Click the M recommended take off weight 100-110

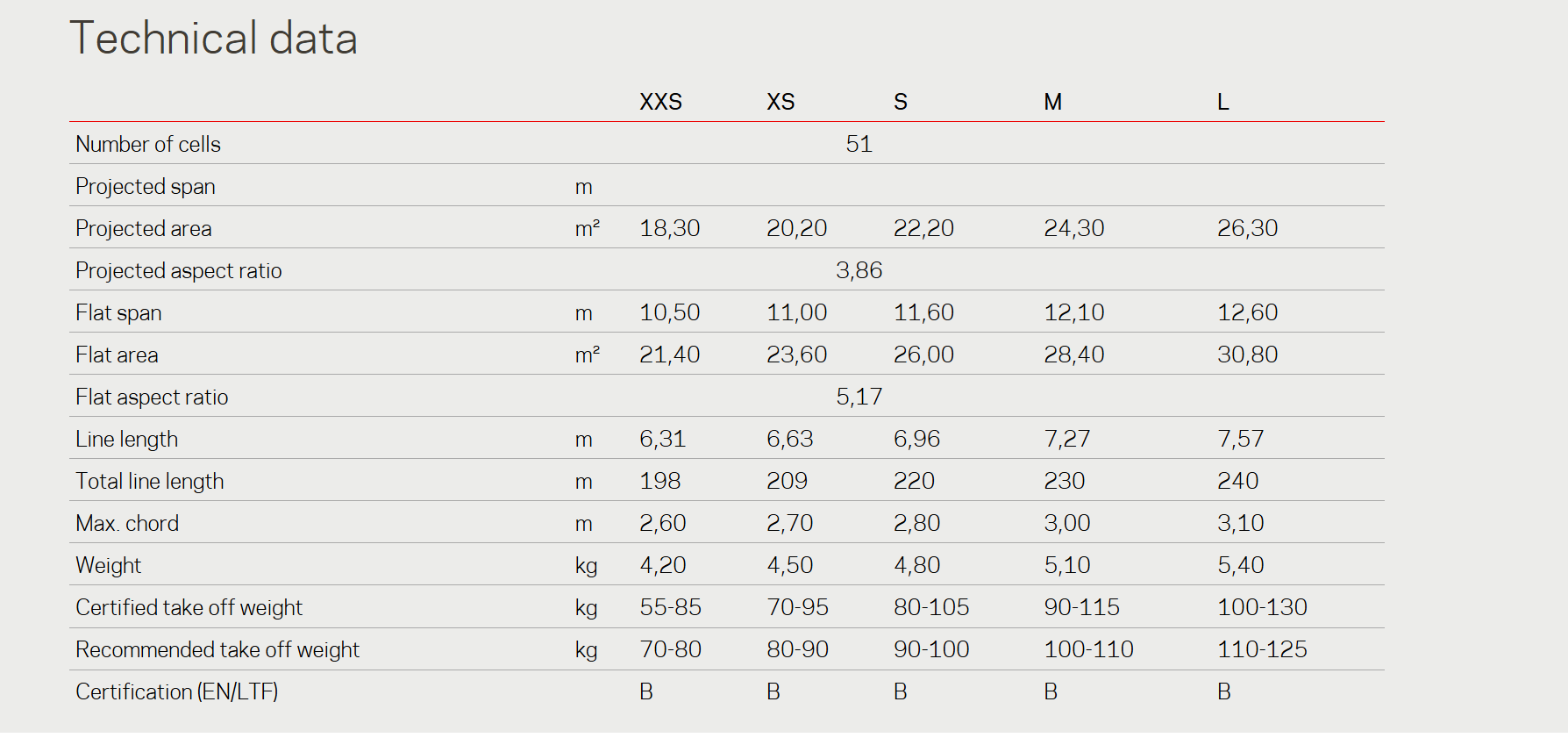point(1088,649)
